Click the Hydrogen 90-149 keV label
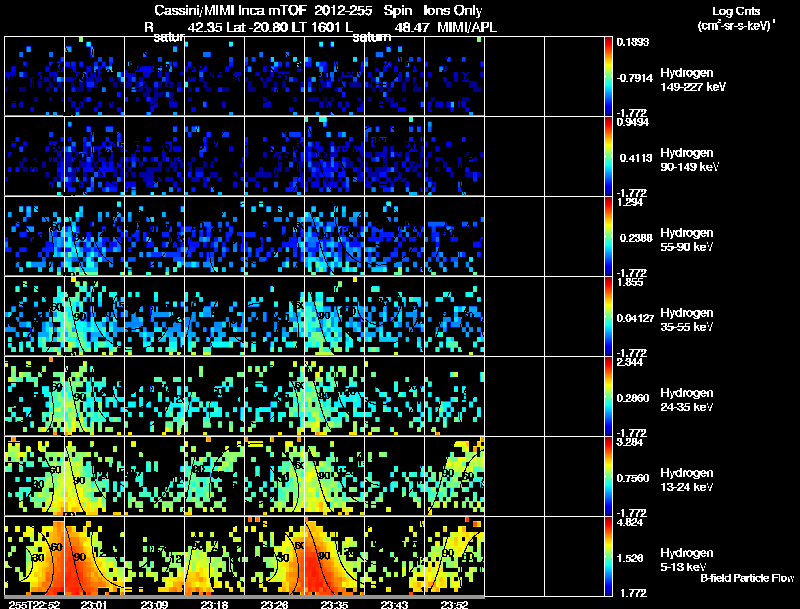Screen dimensions: 800x609 click(689, 160)
